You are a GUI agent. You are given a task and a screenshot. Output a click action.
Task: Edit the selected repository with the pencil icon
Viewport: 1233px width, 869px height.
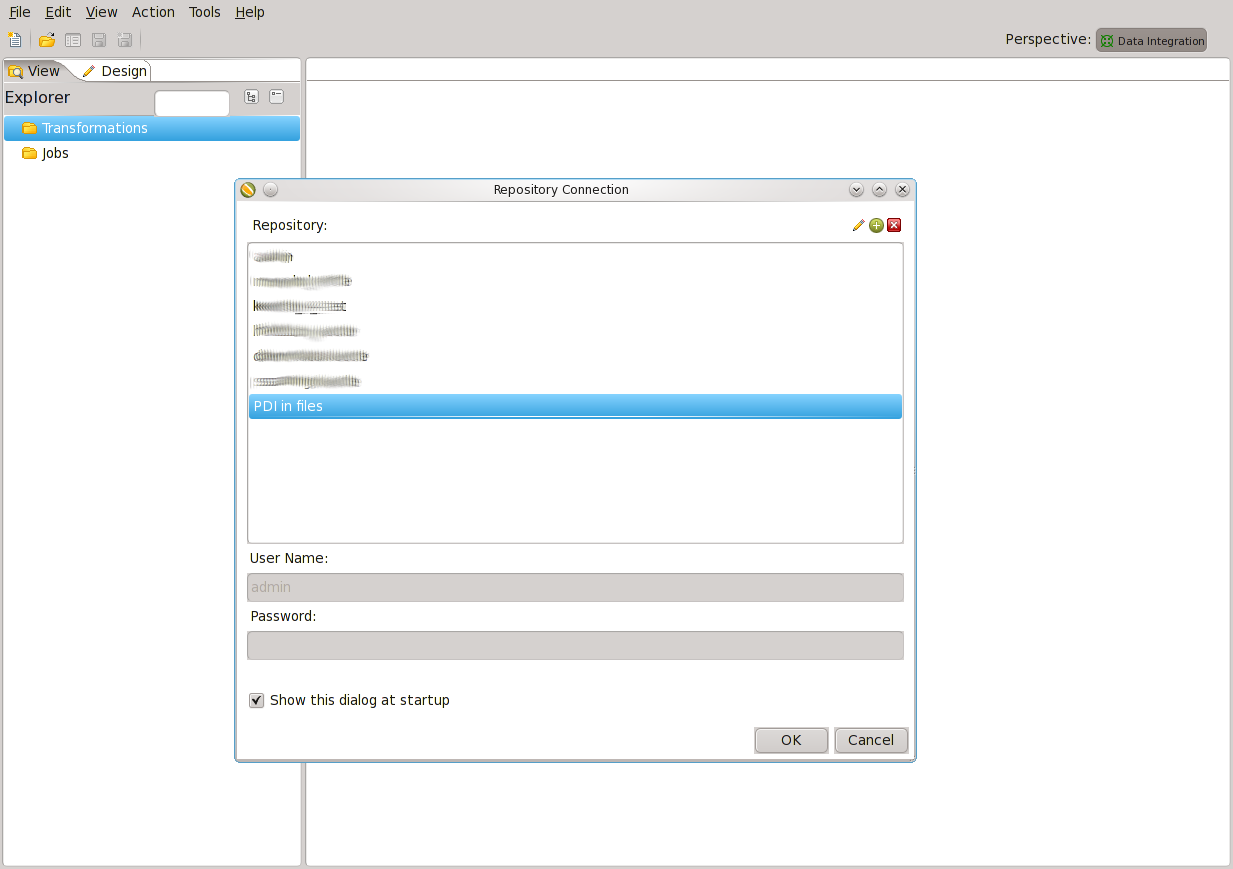pyautogui.click(x=858, y=226)
